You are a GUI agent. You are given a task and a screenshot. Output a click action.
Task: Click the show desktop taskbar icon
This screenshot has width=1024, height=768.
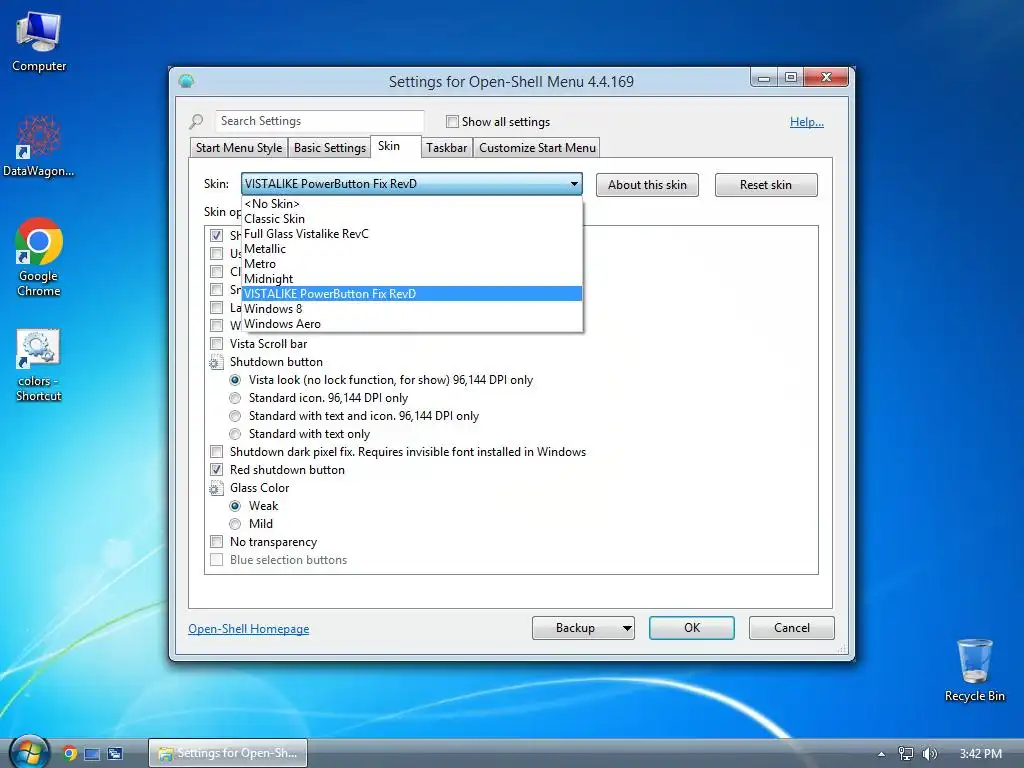pos(92,754)
